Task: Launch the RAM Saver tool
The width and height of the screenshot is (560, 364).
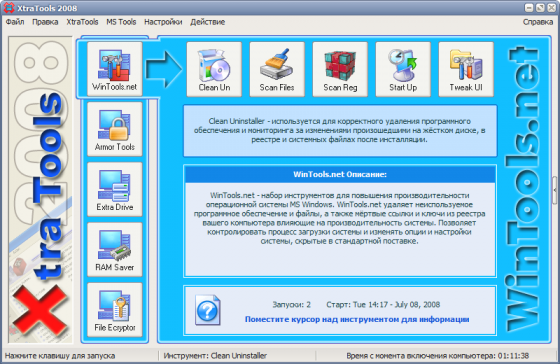Action: 115,249
